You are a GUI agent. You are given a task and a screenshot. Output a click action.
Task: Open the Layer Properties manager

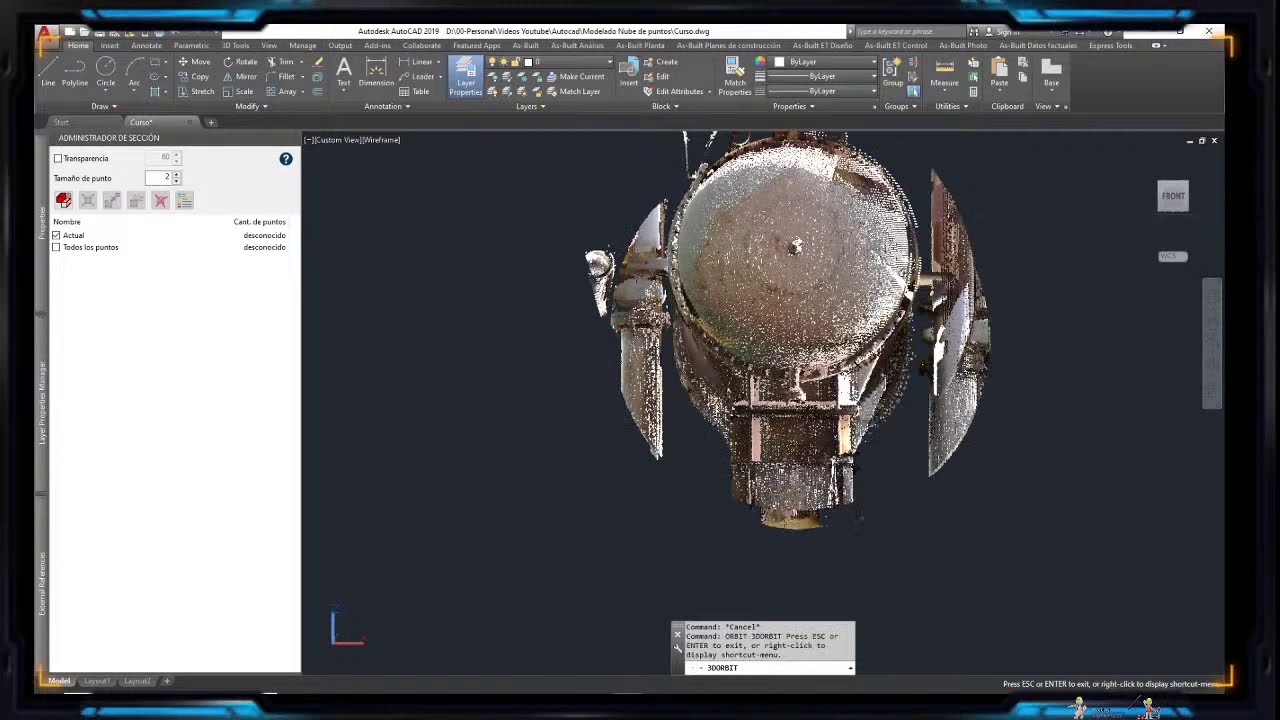click(x=465, y=76)
